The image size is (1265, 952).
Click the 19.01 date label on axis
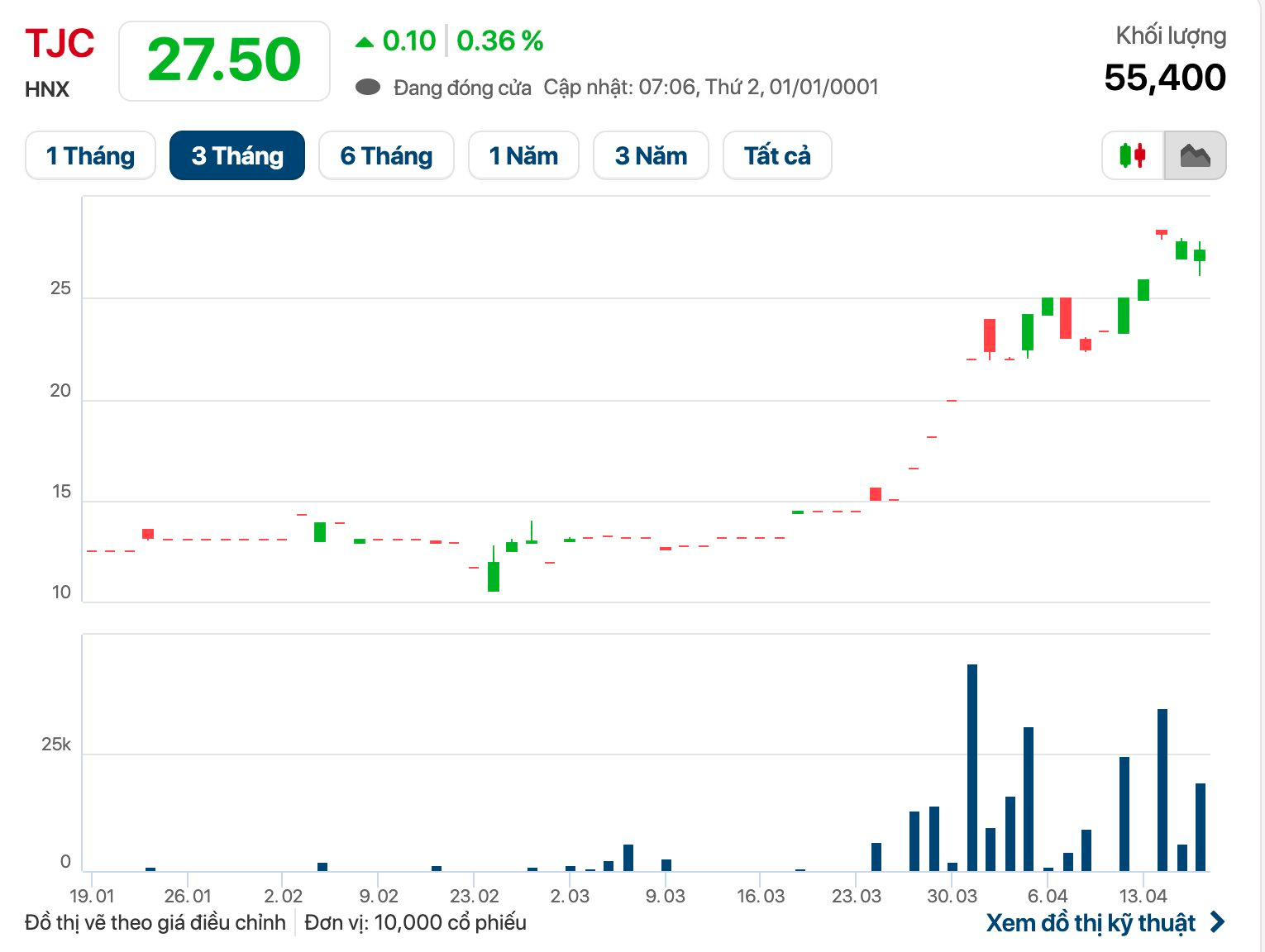(92, 896)
